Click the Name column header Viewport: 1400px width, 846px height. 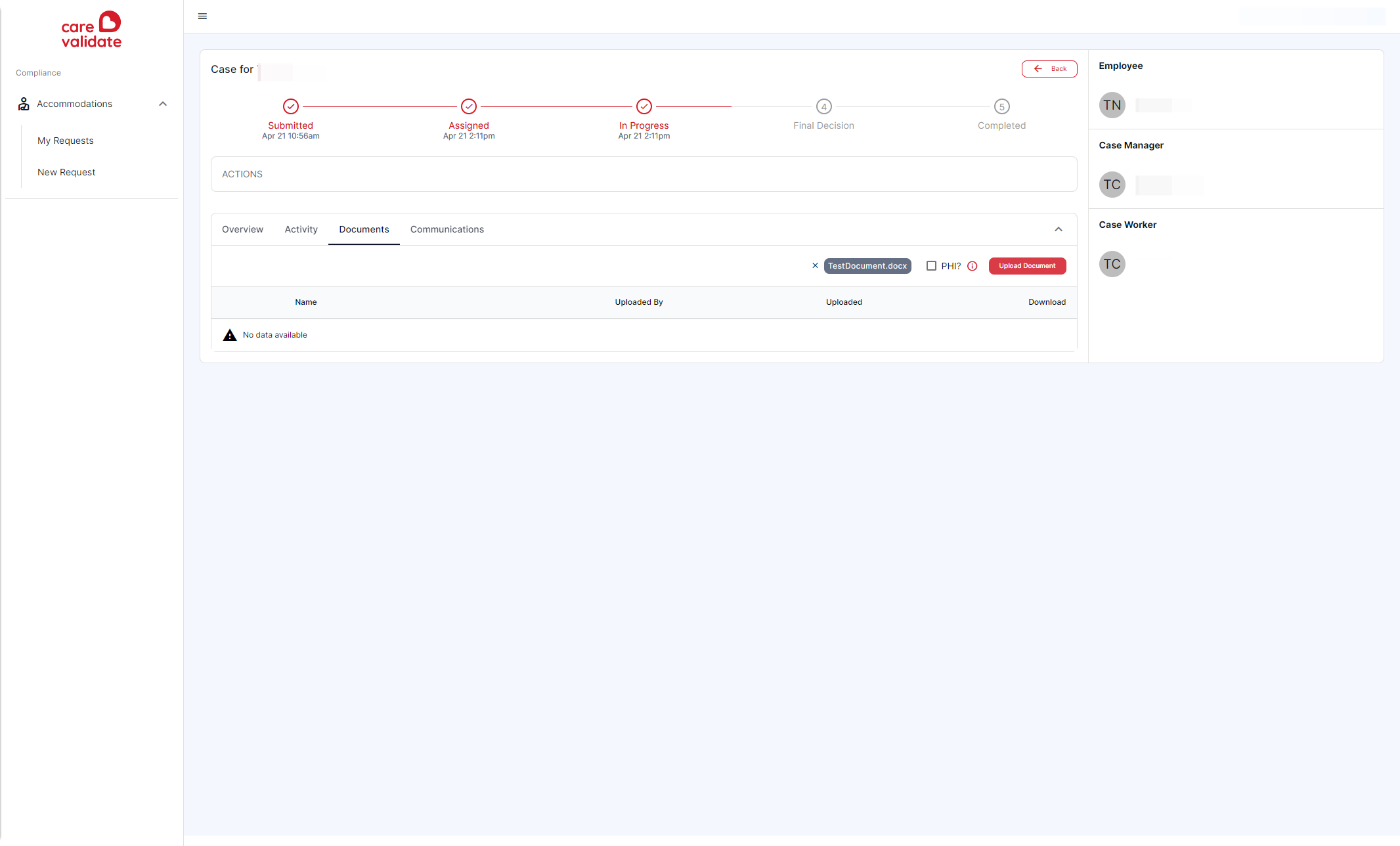(x=306, y=302)
